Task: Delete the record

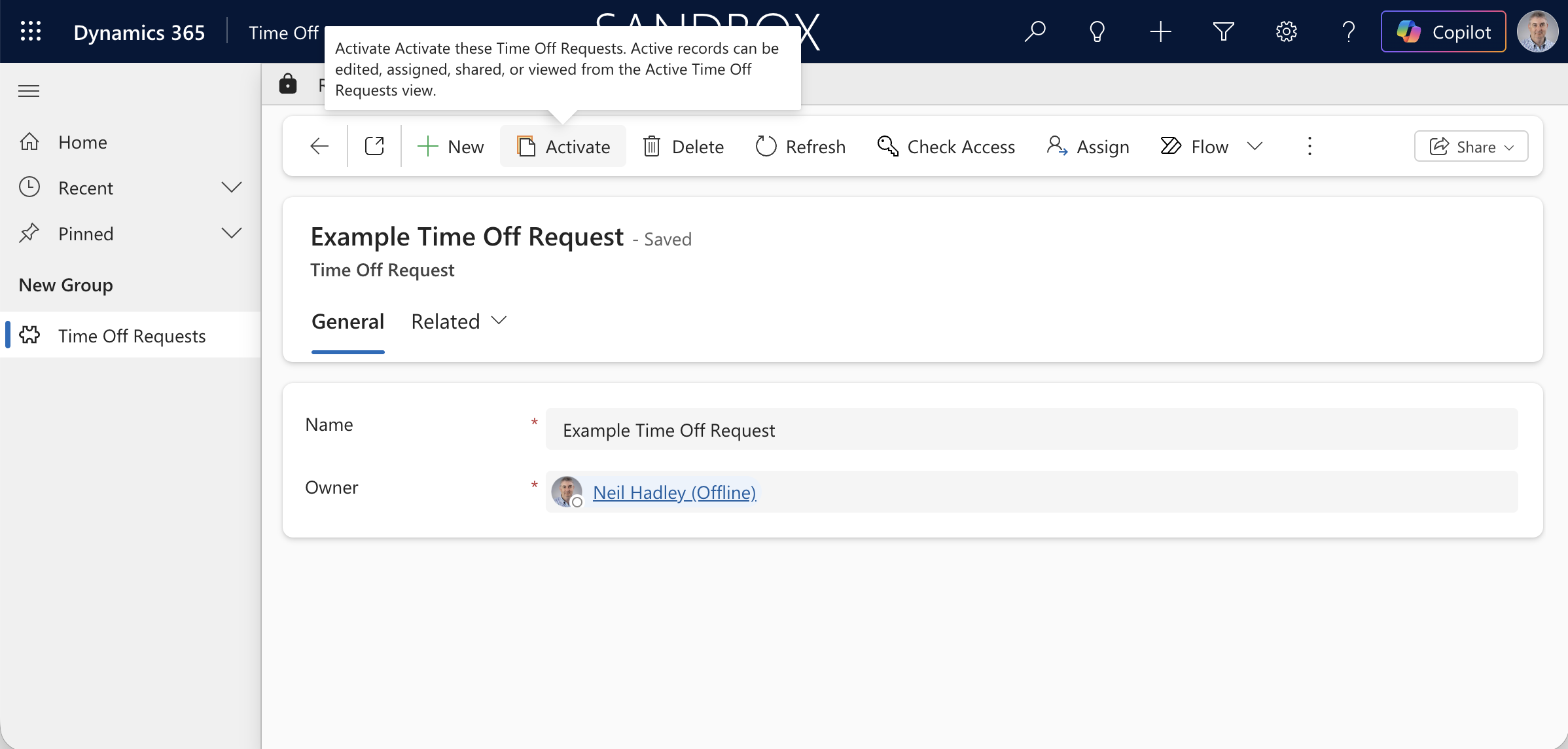Action: pyautogui.click(x=684, y=146)
